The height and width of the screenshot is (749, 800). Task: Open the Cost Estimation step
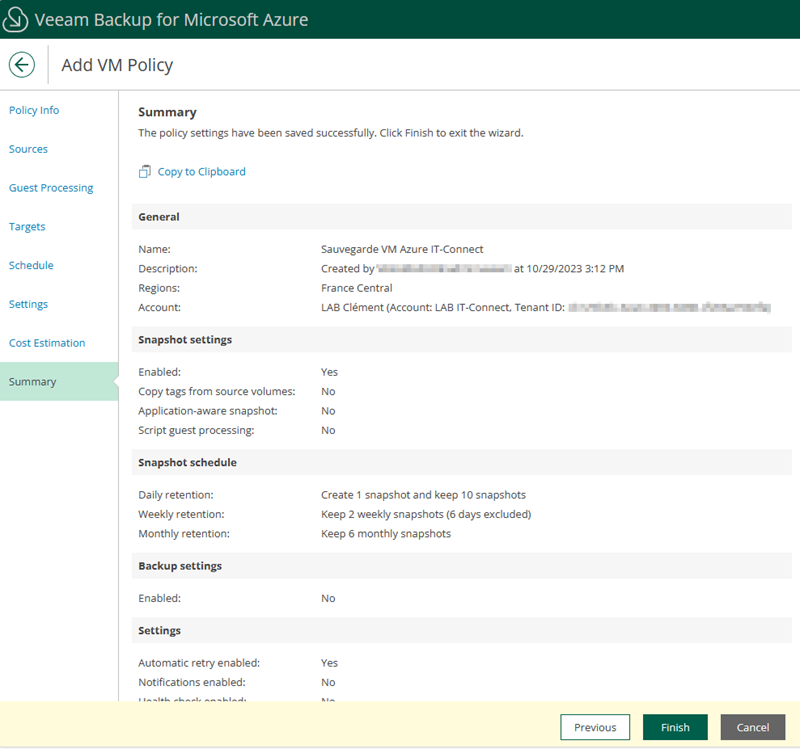[x=47, y=343]
